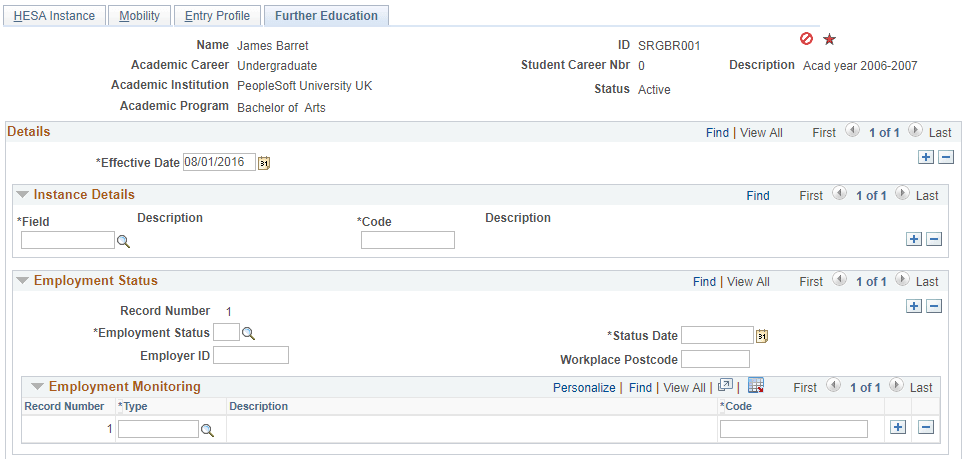Viewport: 962px width, 459px height.
Task: Open Employment Monitoring grid in new window
Action: (725, 385)
